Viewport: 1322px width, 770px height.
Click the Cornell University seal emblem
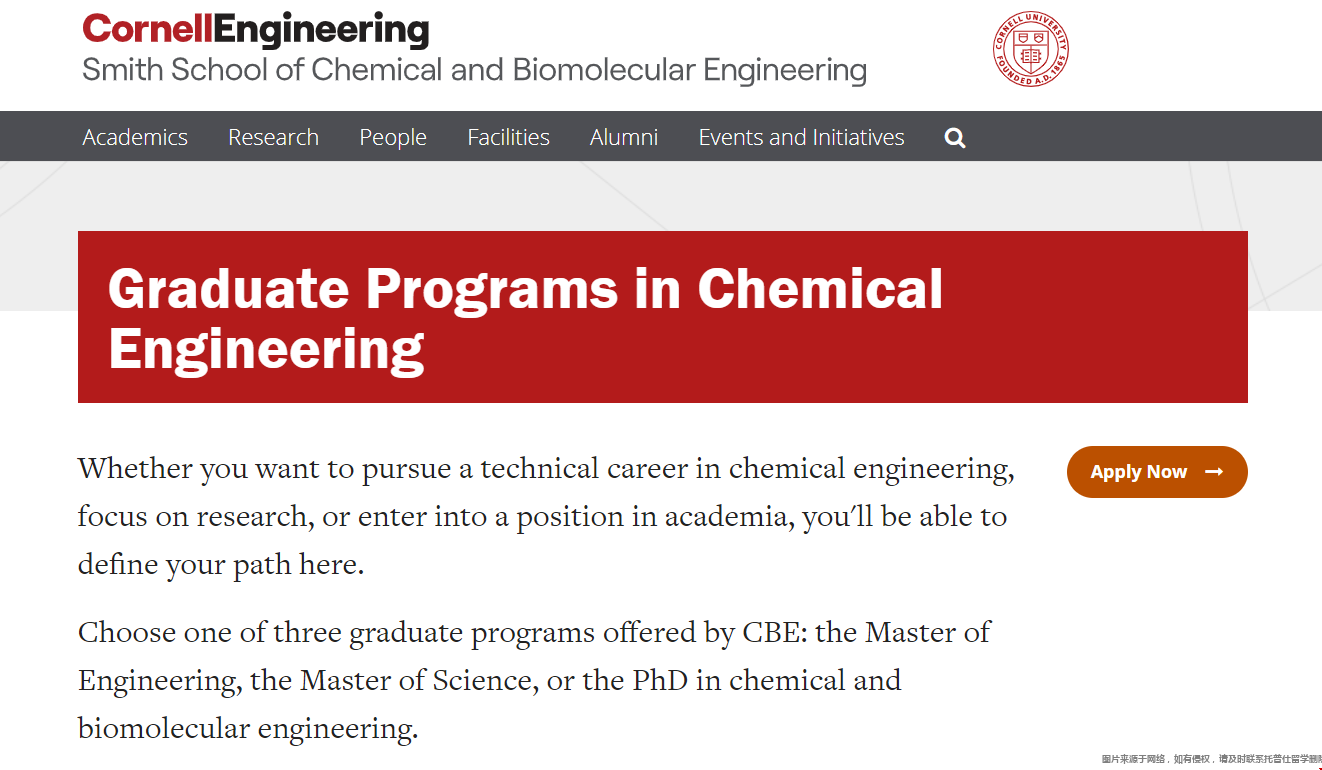pyautogui.click(x=1031, y=48)
